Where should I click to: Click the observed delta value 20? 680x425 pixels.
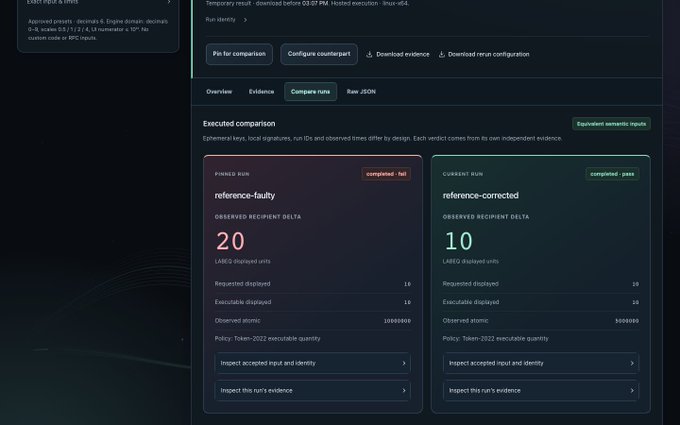231,241
